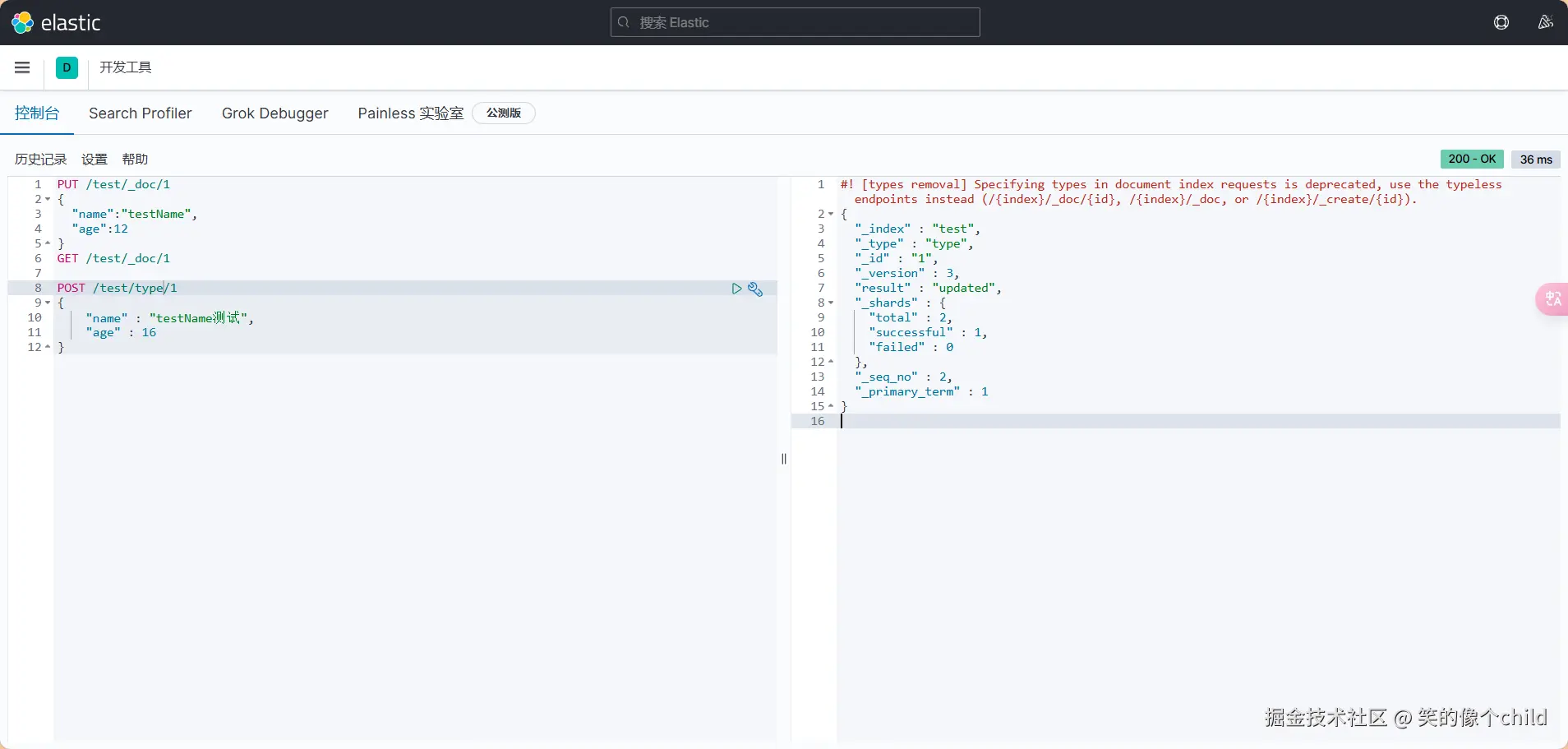Switch to the 控制台 tab
This screenshot has width=1568, height=749.
click(37, 113)
